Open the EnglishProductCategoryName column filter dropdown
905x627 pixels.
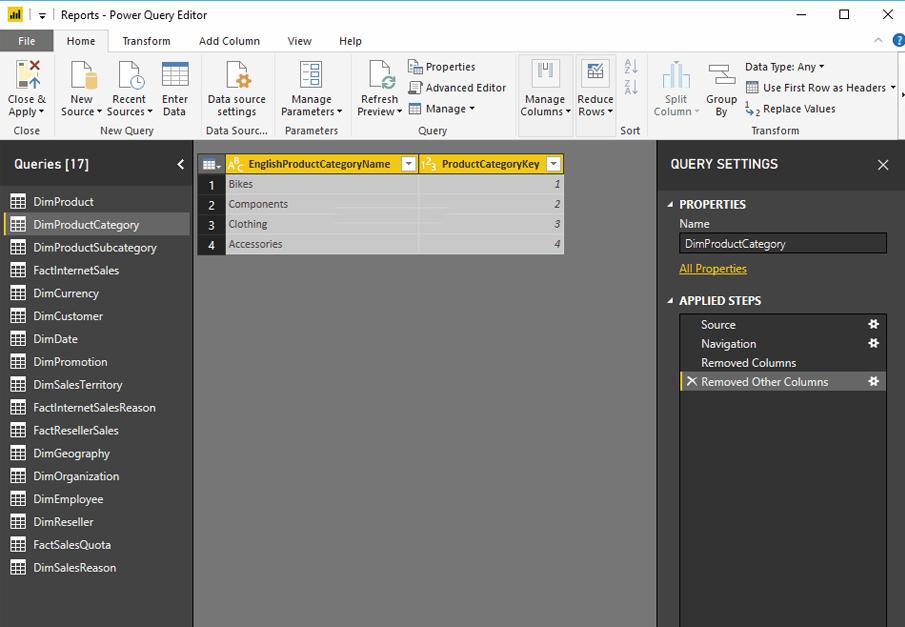coord(408,164)
